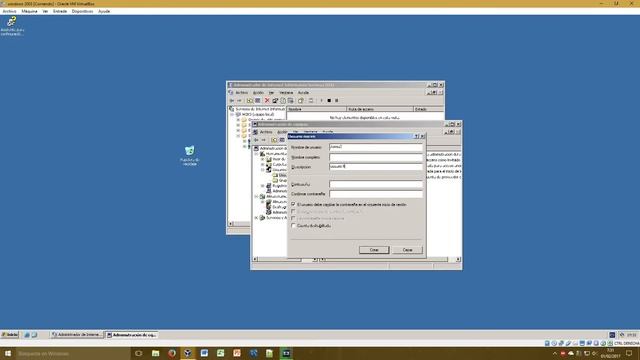Open the Acción menu in IIS window
The width and height of the screenshot is (640, 360).
click(258, 93)
